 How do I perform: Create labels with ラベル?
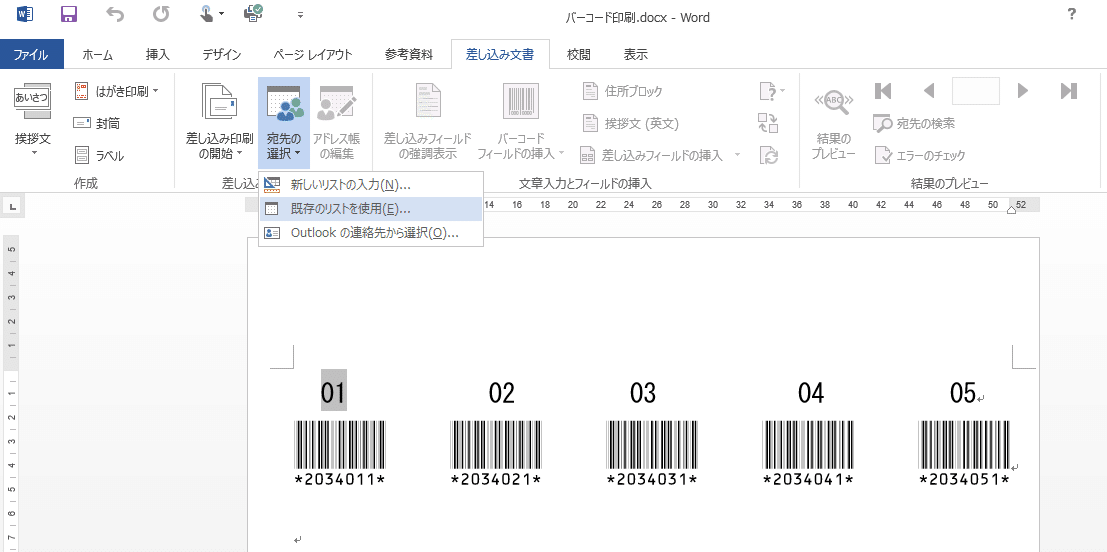99,156
